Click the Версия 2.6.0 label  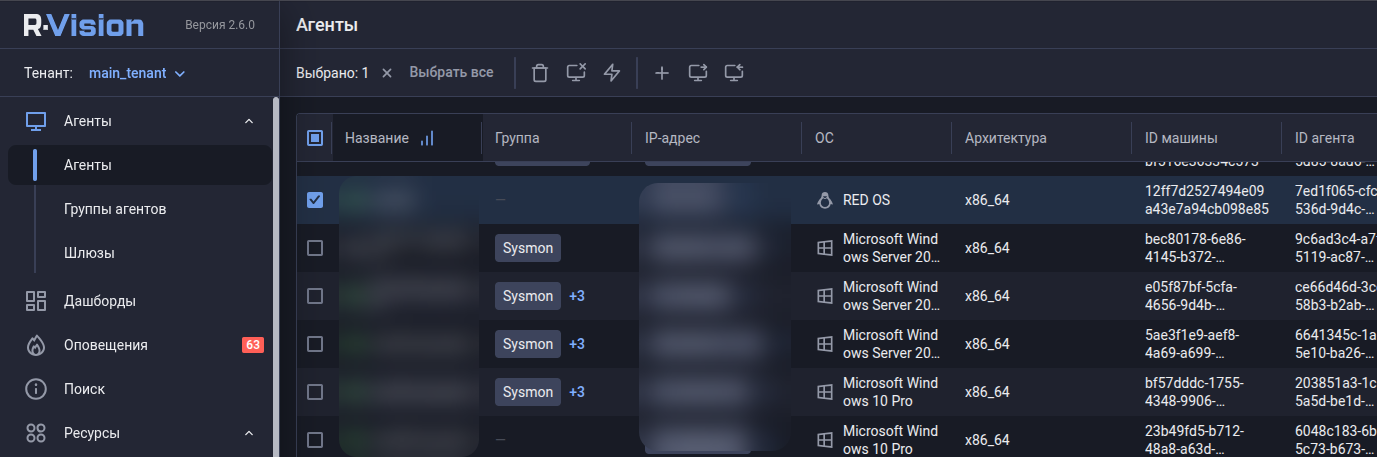tap(220, 25)
